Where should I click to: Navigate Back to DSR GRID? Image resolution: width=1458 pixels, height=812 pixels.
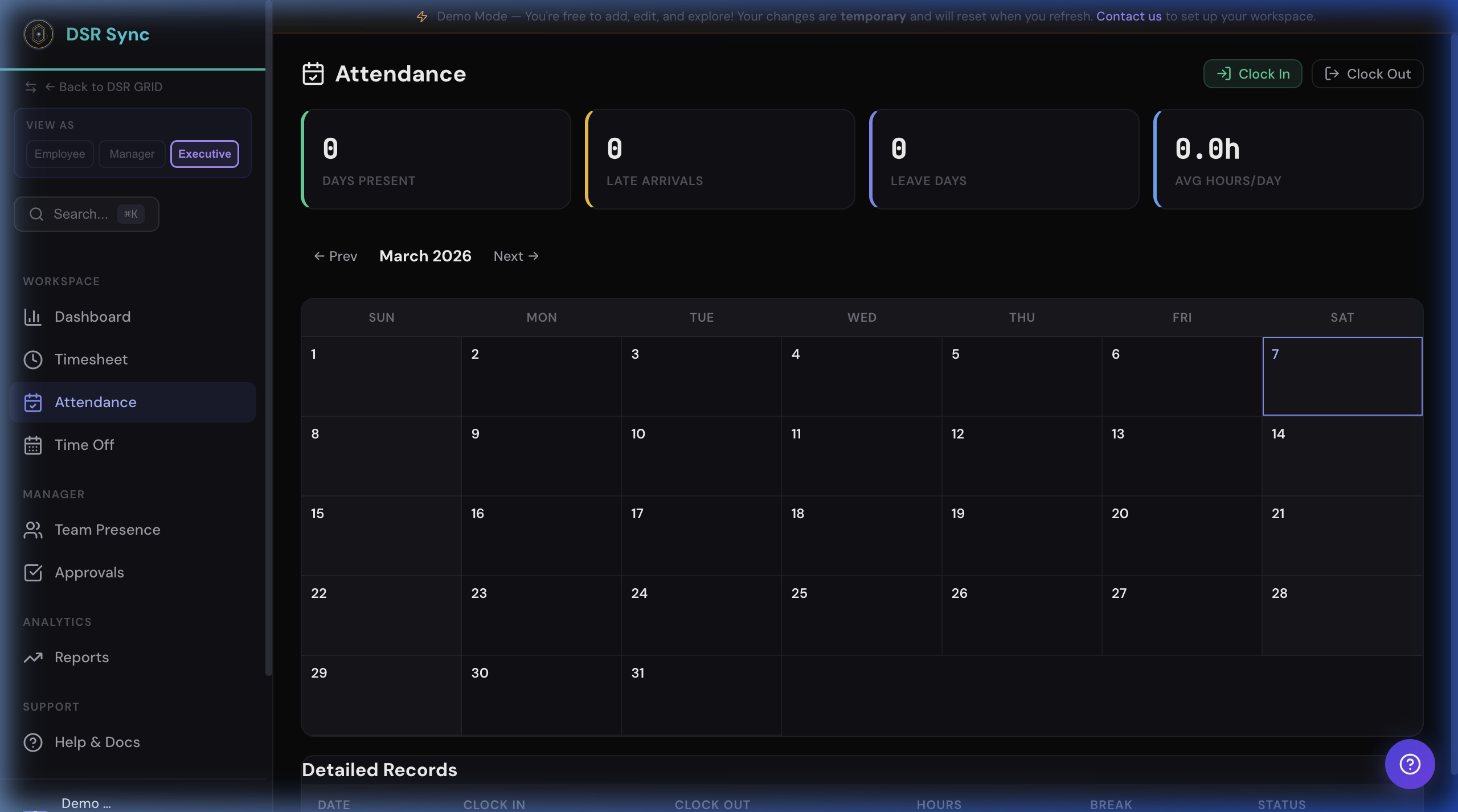click(x=110, y=87)
